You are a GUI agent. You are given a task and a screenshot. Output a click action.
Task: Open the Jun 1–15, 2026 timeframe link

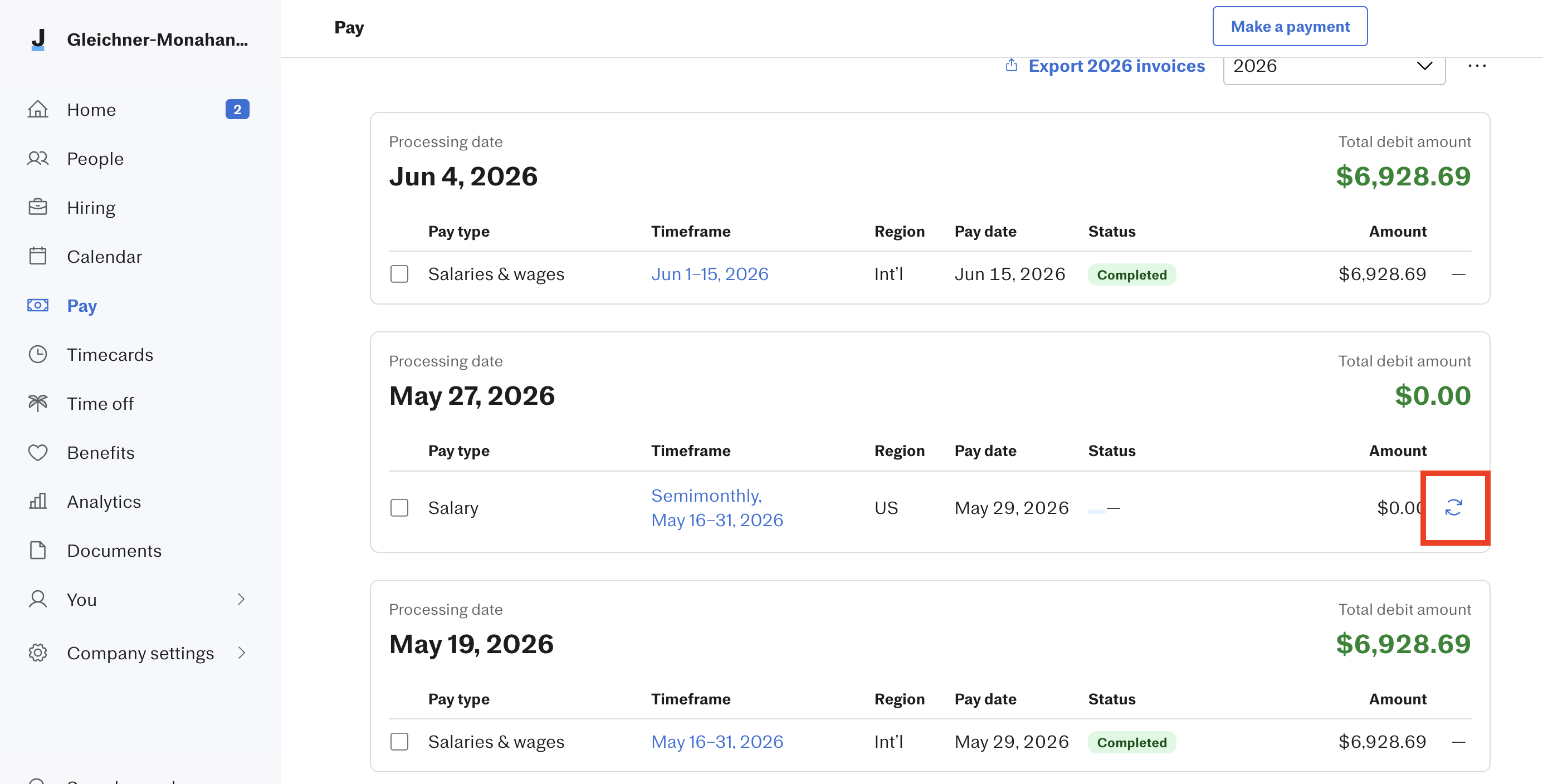[710, 275]
